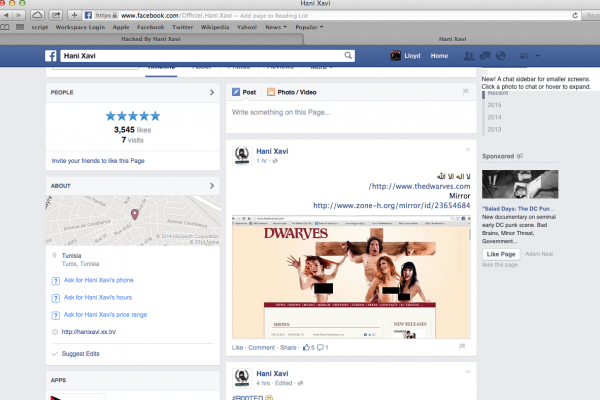This screenshot has width=600, height=400.
Task: Expand the PEOPLE section arrow
Action: click(211, 92)
